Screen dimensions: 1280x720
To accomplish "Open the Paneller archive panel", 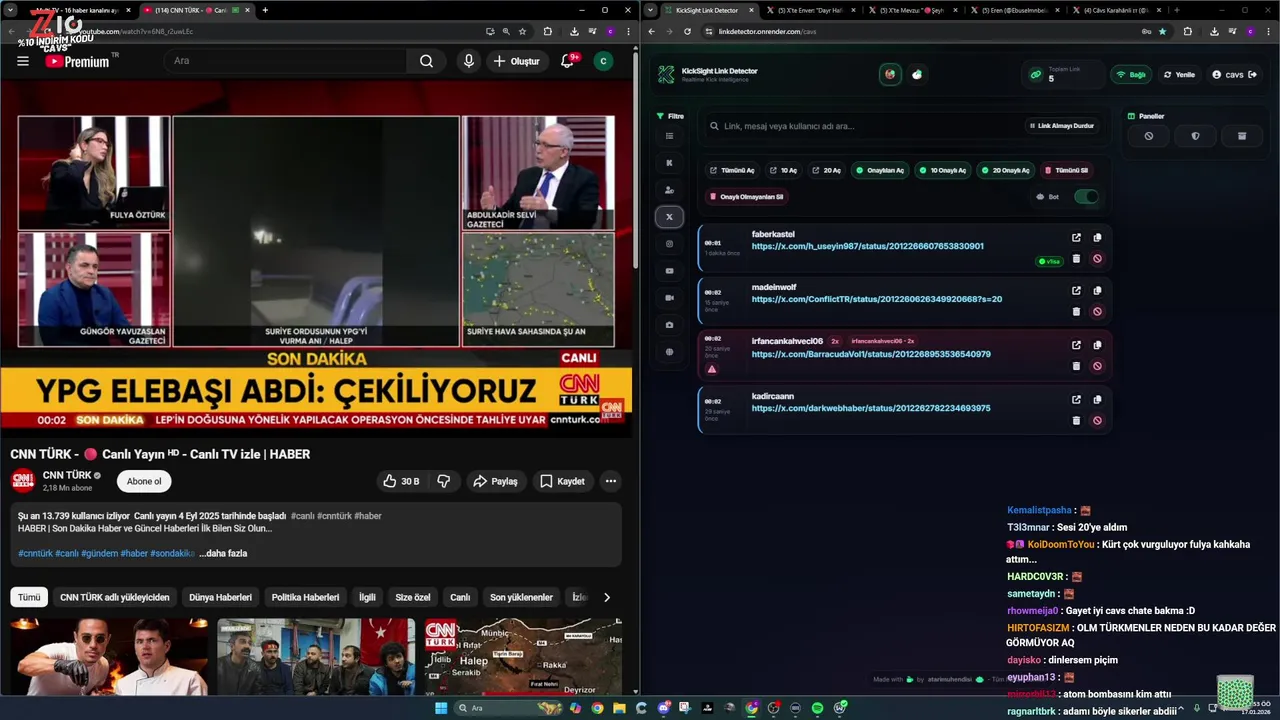I will click(1242, 136).
